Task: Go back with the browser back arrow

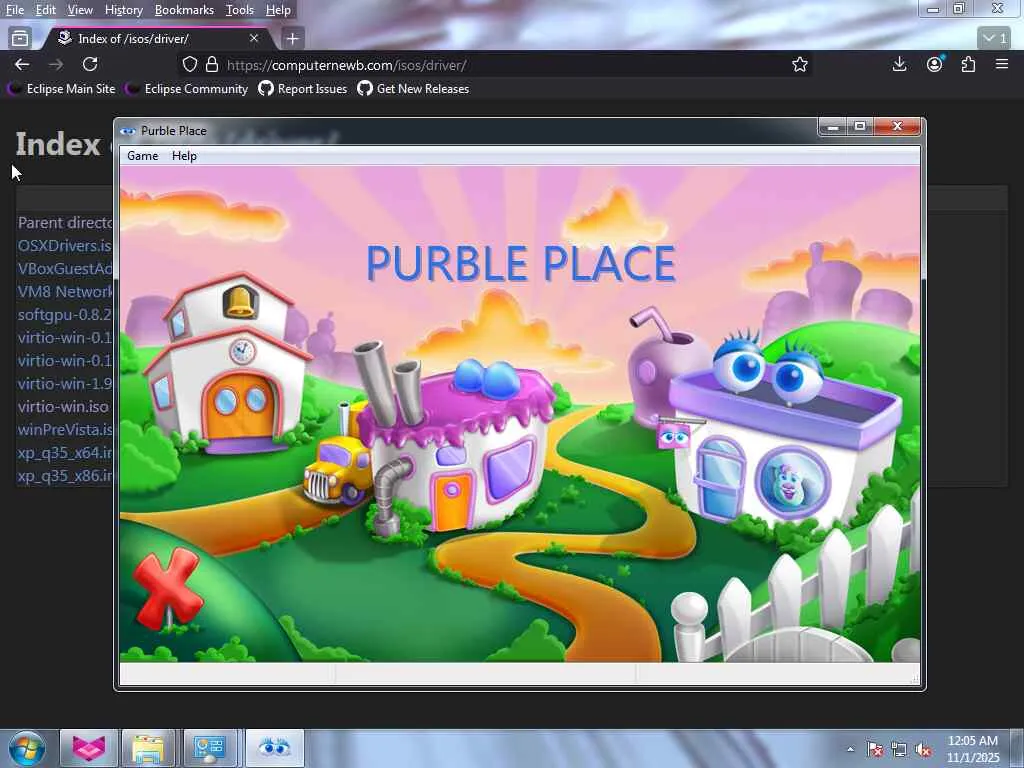Action: (22, 65)
